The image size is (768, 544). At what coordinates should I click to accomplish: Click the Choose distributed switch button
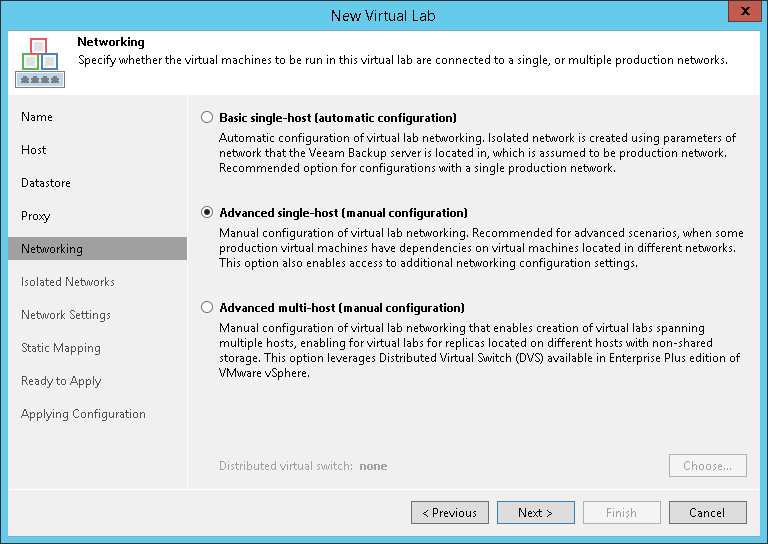pos(707,466)
